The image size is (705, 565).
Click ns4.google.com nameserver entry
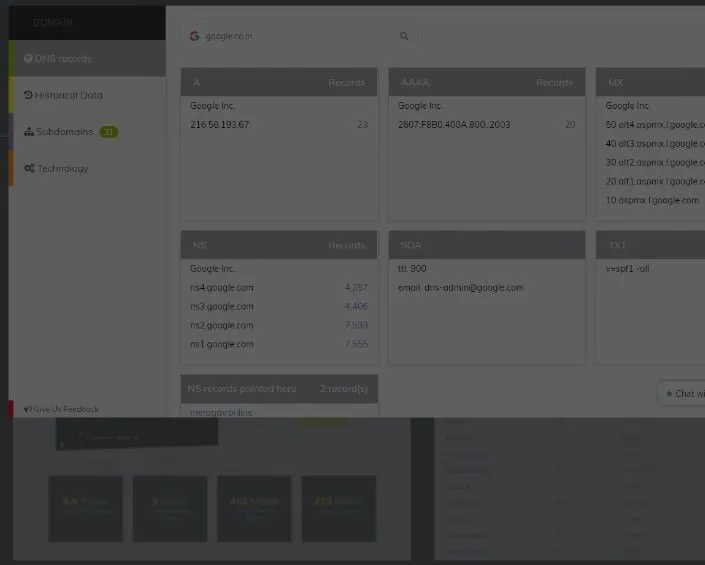(x=222, y=288)
